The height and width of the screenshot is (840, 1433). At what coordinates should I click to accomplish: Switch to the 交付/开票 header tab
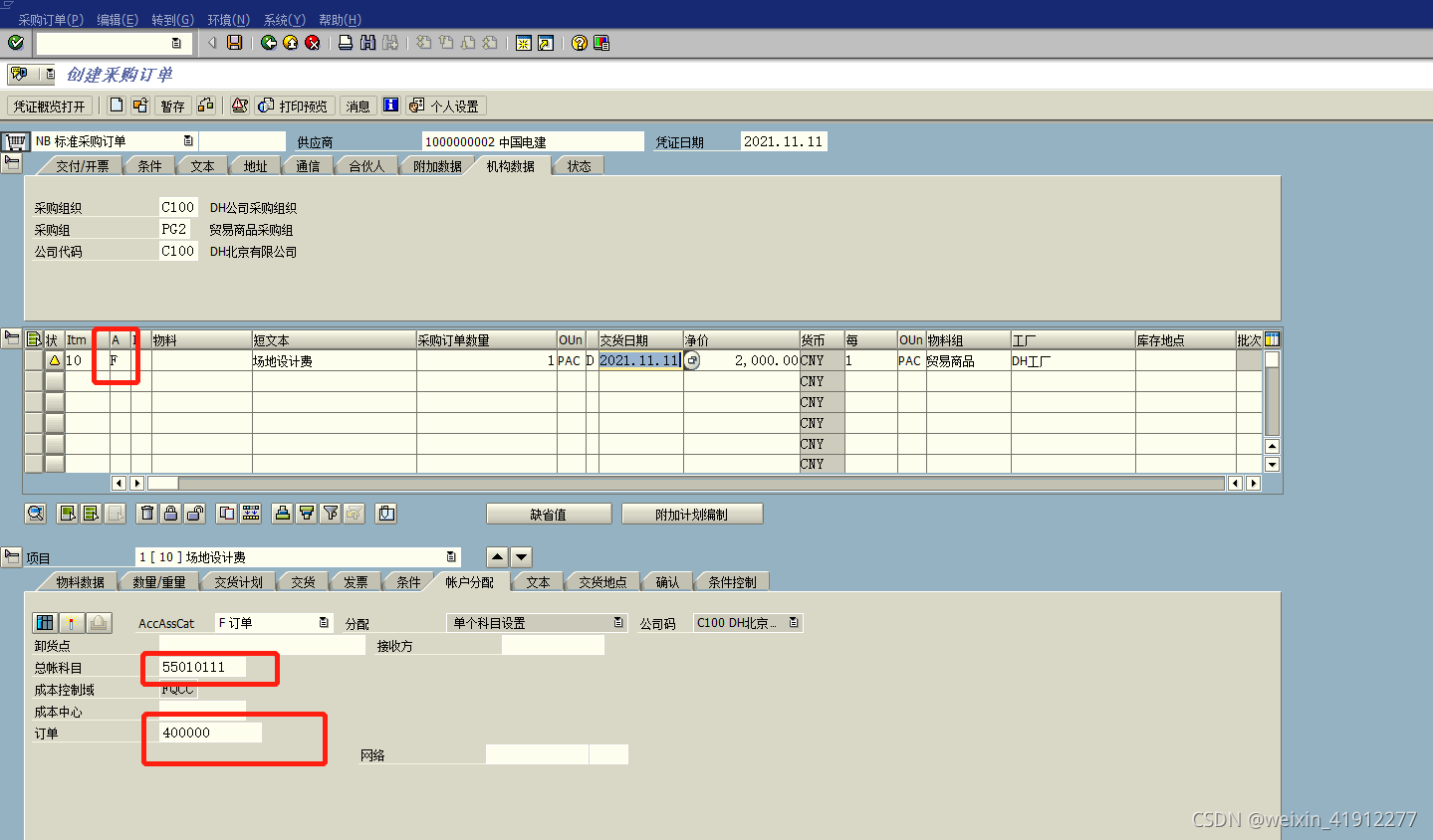[82, 166]
